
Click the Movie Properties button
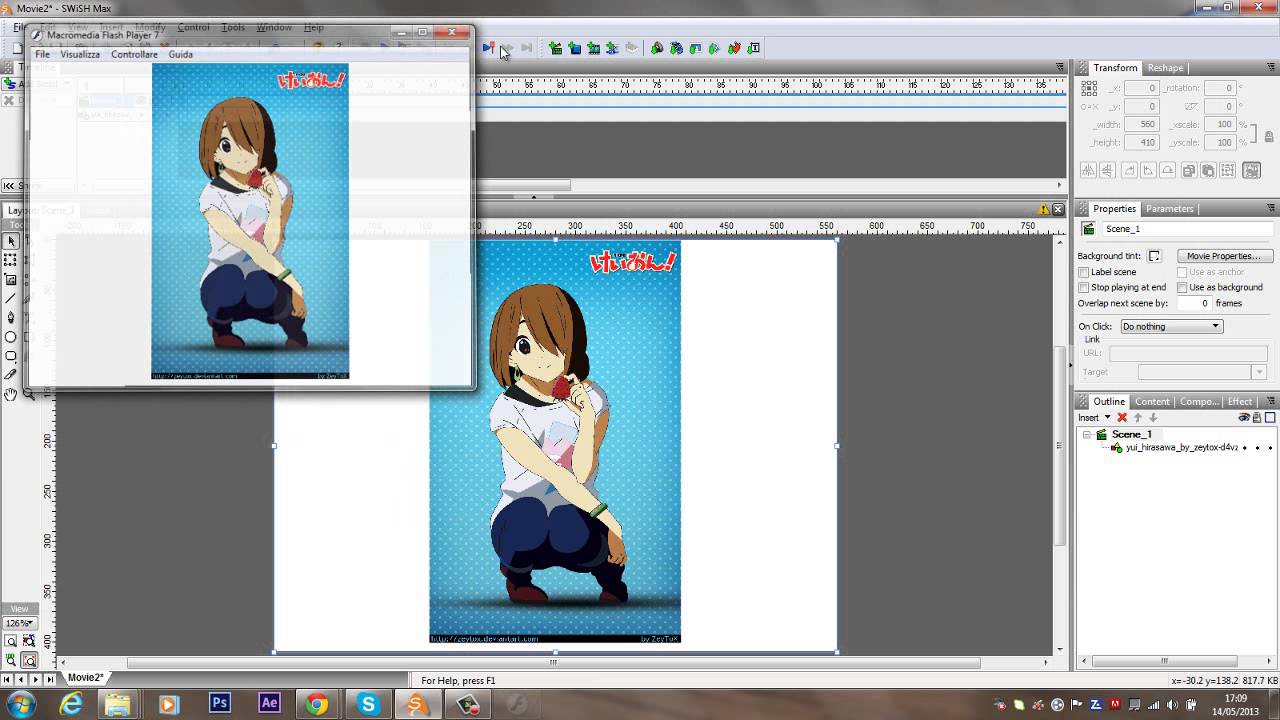[x=1223, y=256]
